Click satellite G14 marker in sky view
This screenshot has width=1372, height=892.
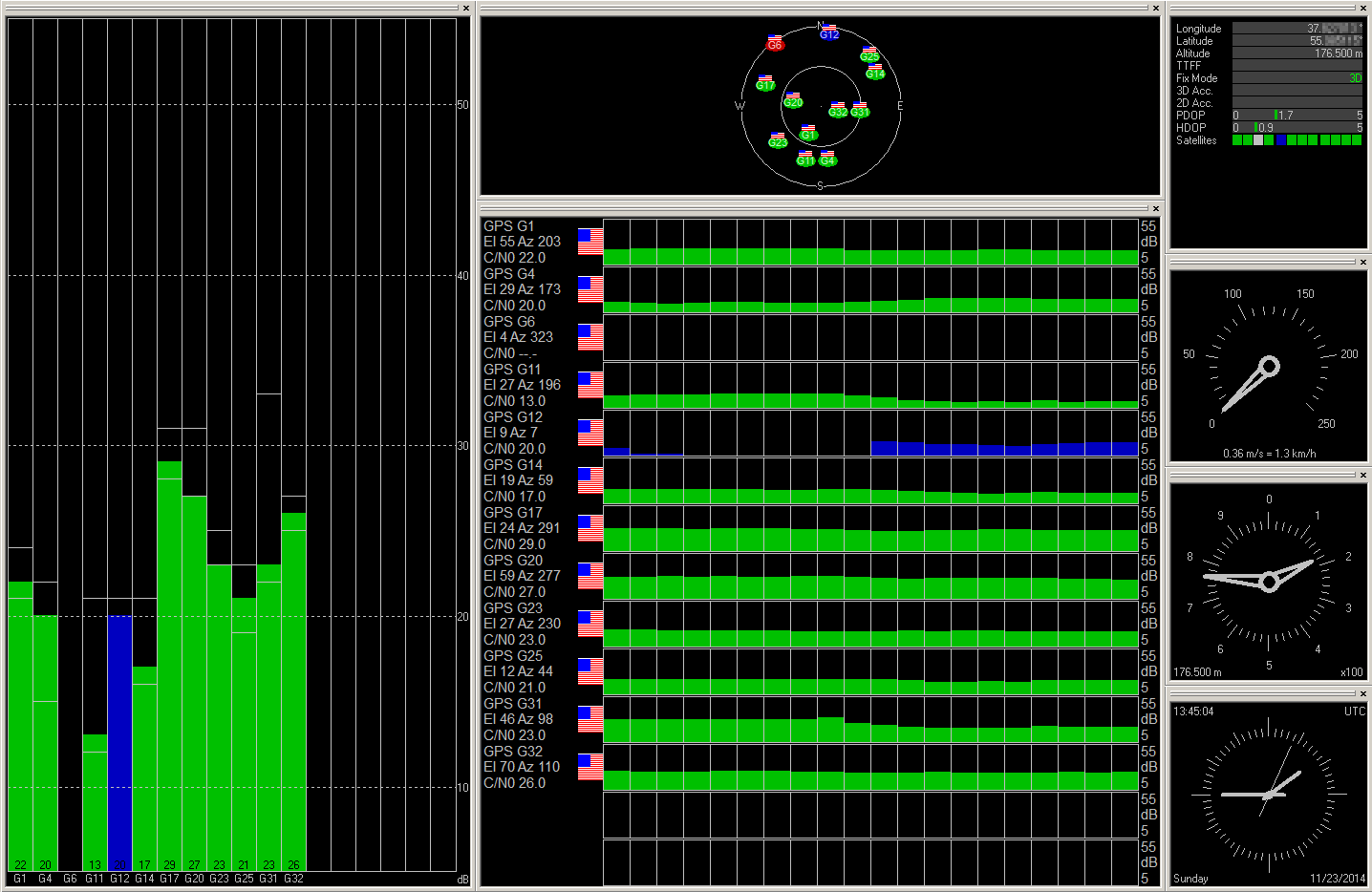click(875, 73)
